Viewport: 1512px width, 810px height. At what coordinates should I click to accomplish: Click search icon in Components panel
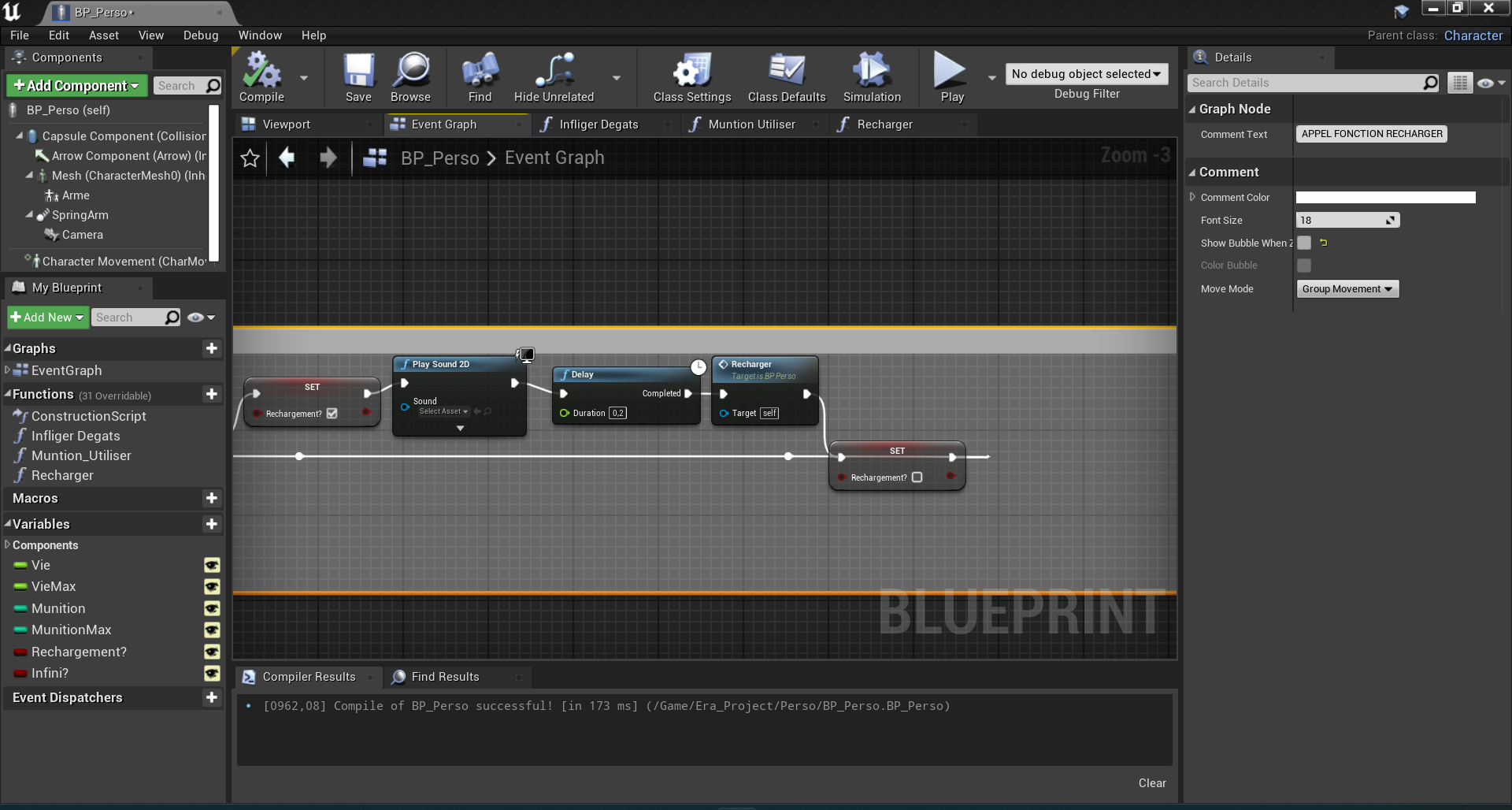(213, 86)
